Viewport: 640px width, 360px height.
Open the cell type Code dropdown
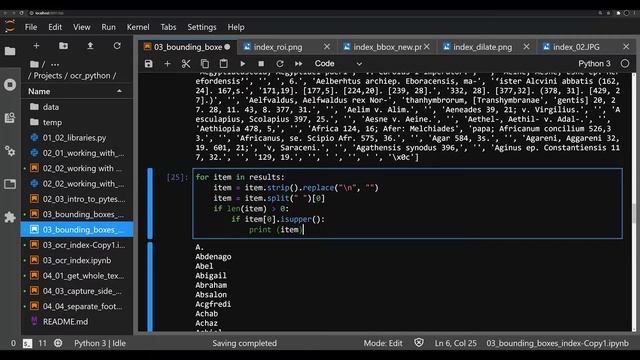tap(338, 64)
